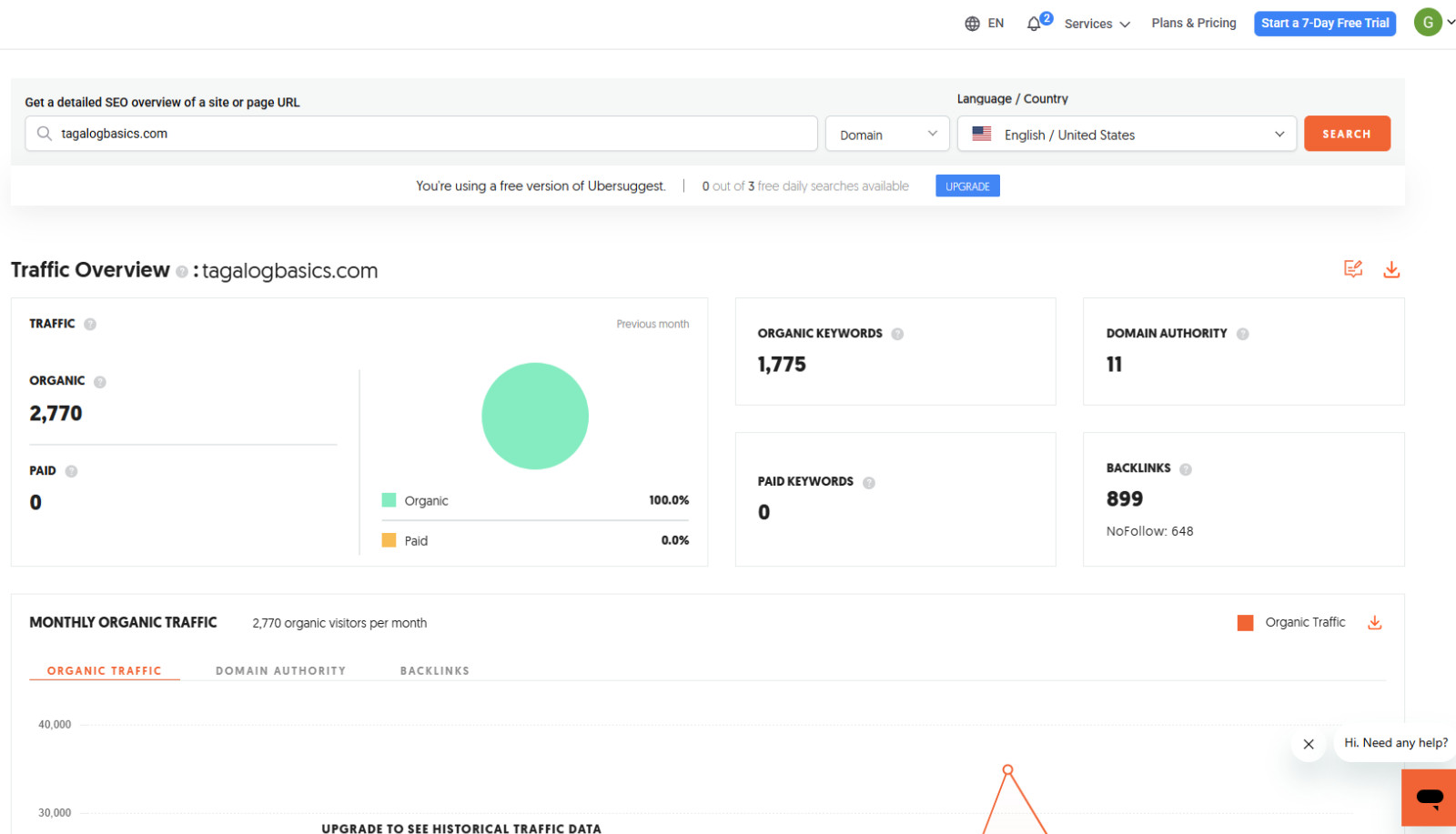This screenshot has height=834, width=1456.
Task: Open the orange chat widget
Action: [x=1429, y=798]
